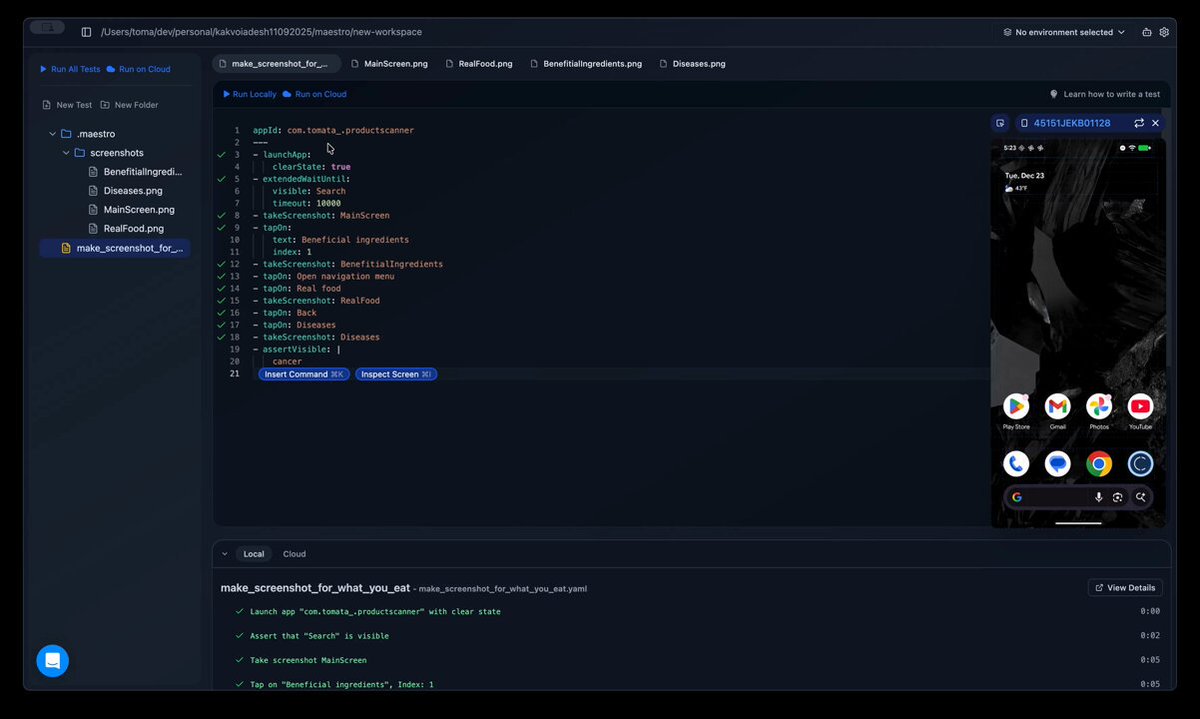Open the Phone dialer app on device
The image size is (1200, 719).
(x=1016, y=463)
